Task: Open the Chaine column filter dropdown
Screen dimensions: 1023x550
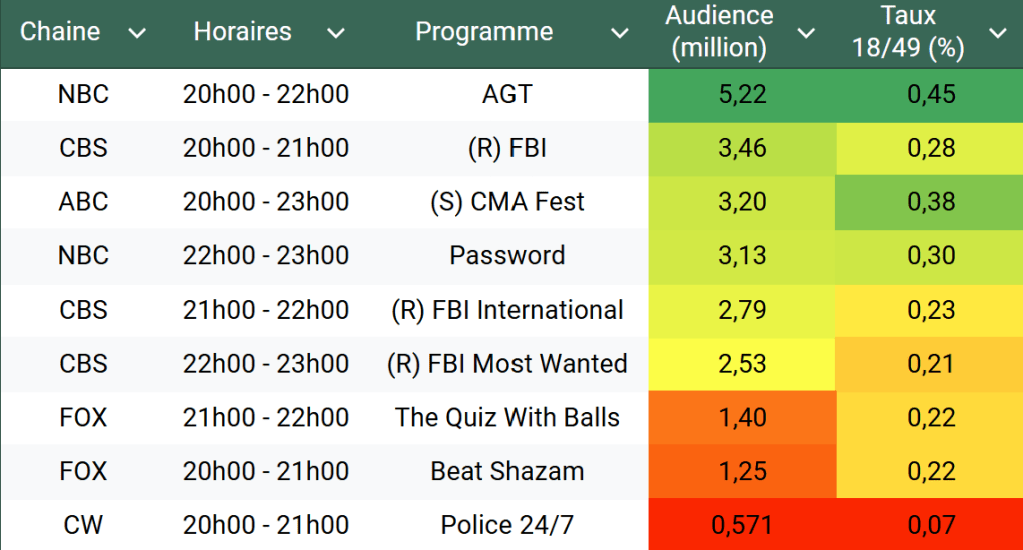Action: [138, 33]
